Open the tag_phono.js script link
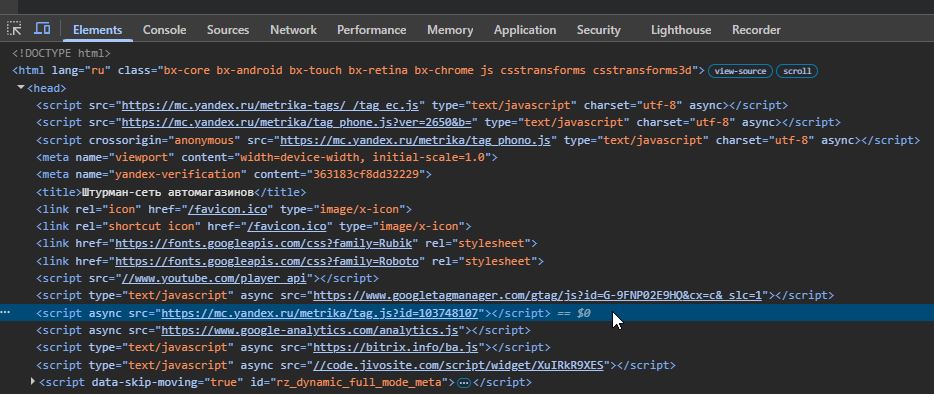Image resolution: width=934 pixels, height=394 pixels. (415, 140)
